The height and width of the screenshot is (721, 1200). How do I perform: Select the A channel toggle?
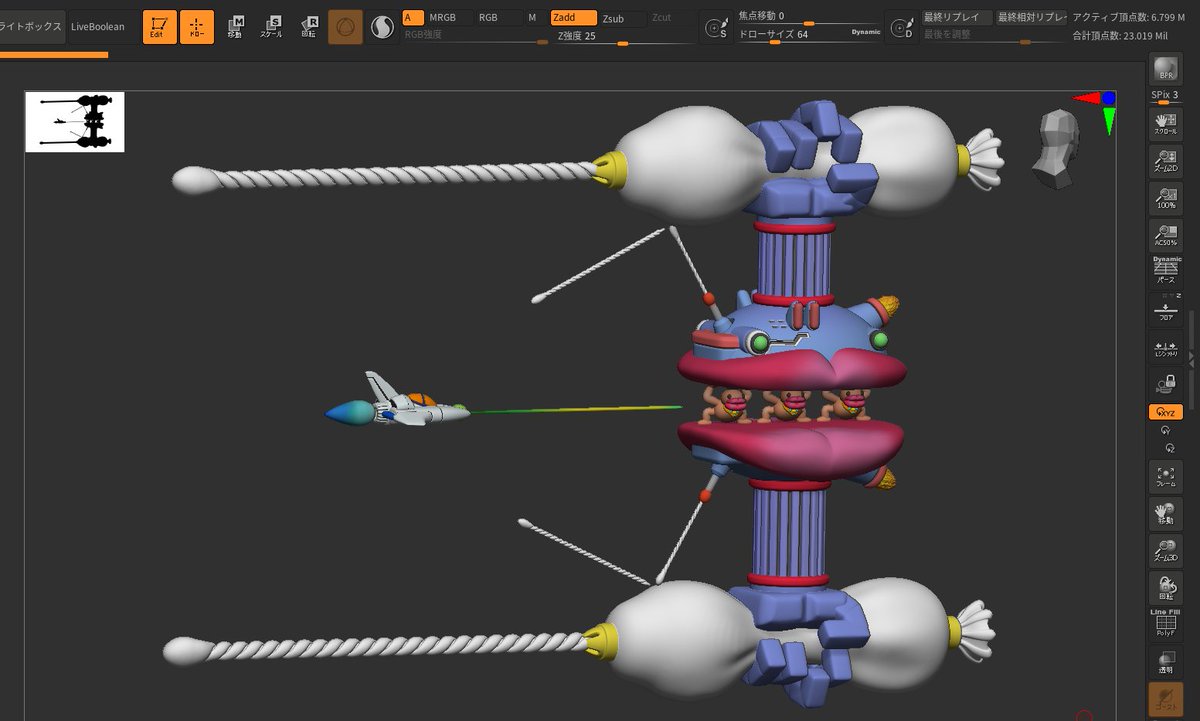tap(411, 17)
